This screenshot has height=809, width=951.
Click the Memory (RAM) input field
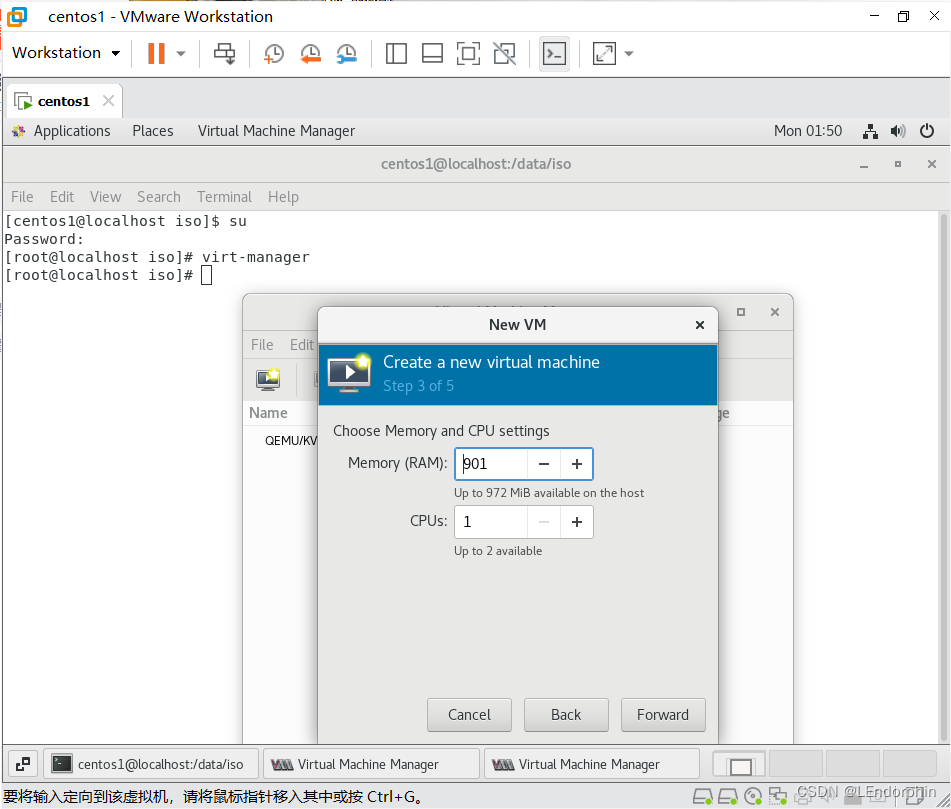[x=491, y=464]
